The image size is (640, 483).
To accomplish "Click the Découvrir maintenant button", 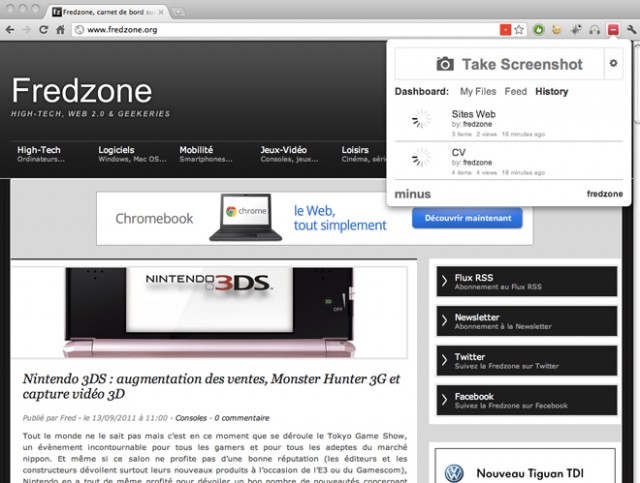I will [x=467, y=218].
